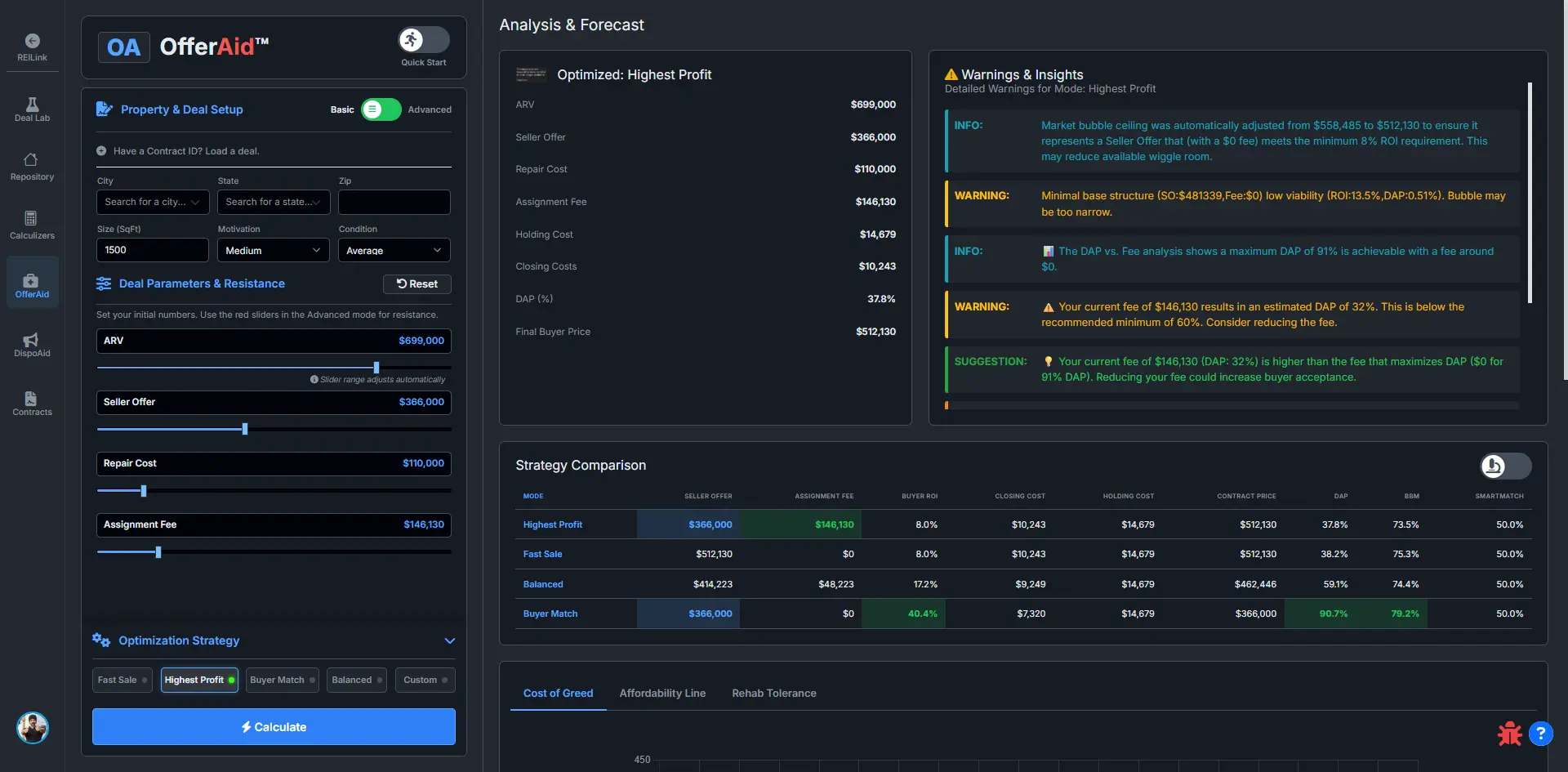Open the Balanced row in comparison
The image size is (1568, 772).
[1023, 584]
